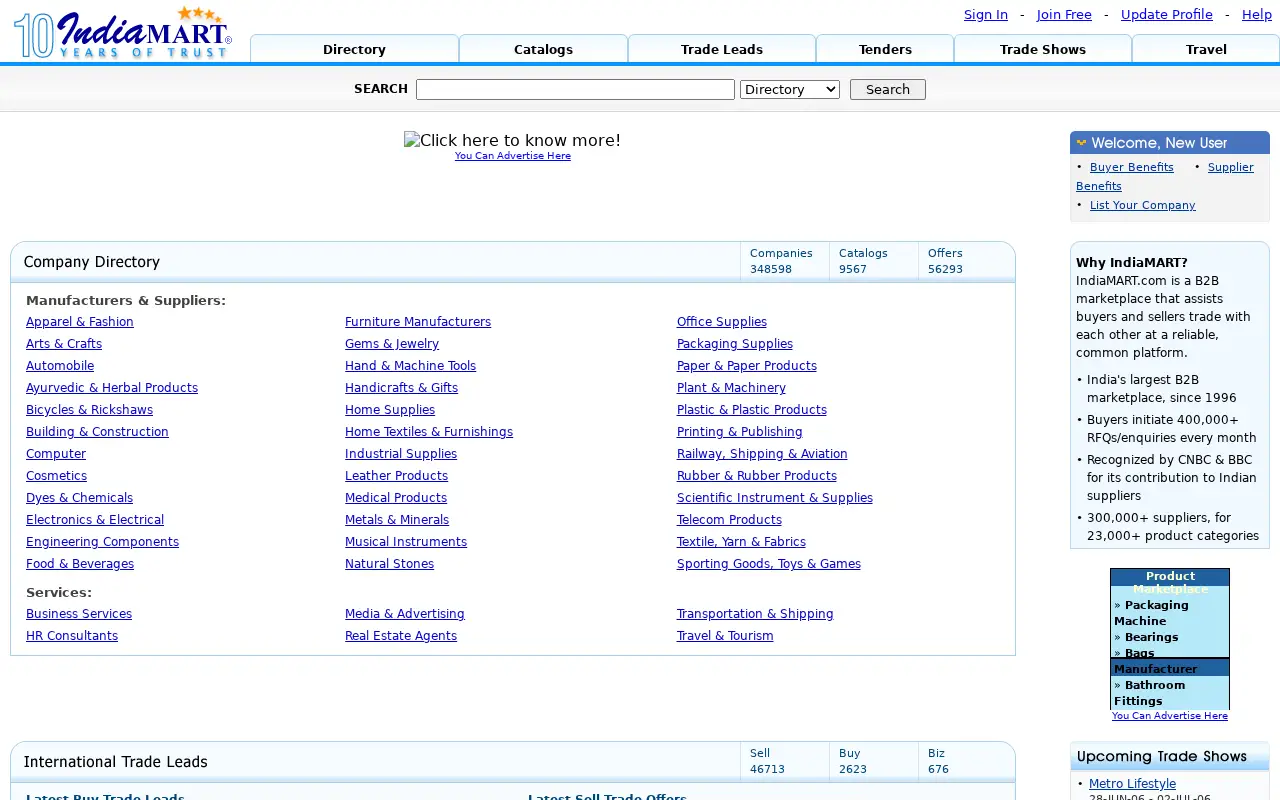Open the Trade Shows tab
The image size is (1280, 800).
pyautogui.click(x=1043, y=49)
